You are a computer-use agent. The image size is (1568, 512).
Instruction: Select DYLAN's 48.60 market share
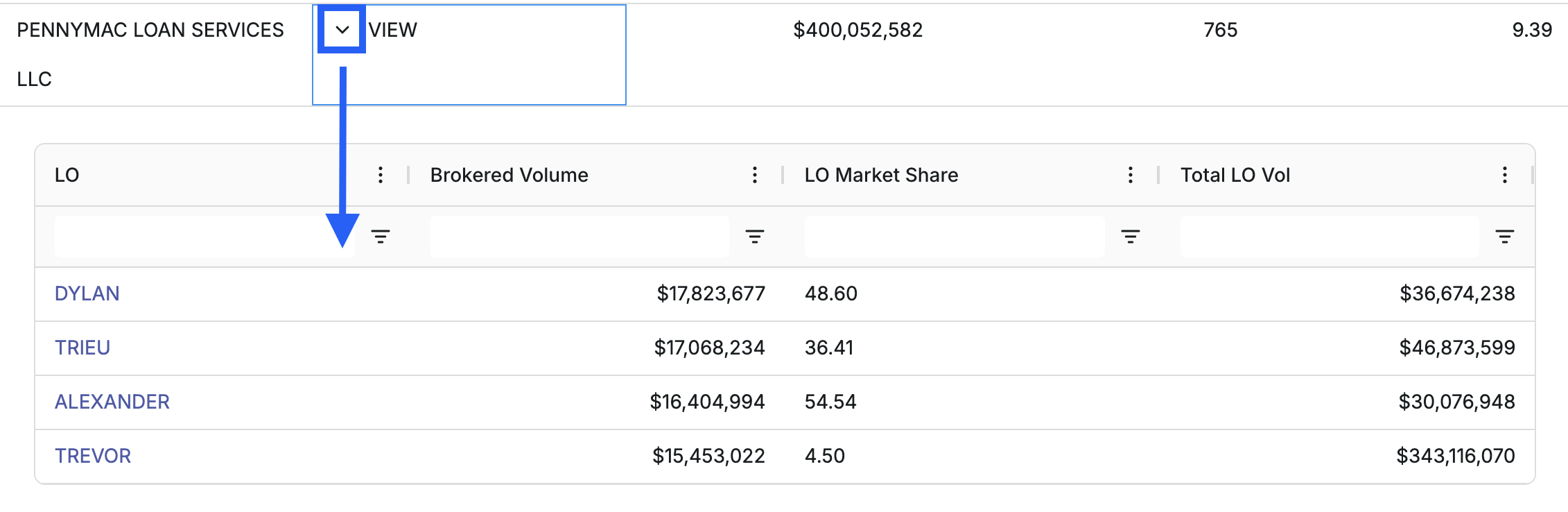click(x=831, y=293)
